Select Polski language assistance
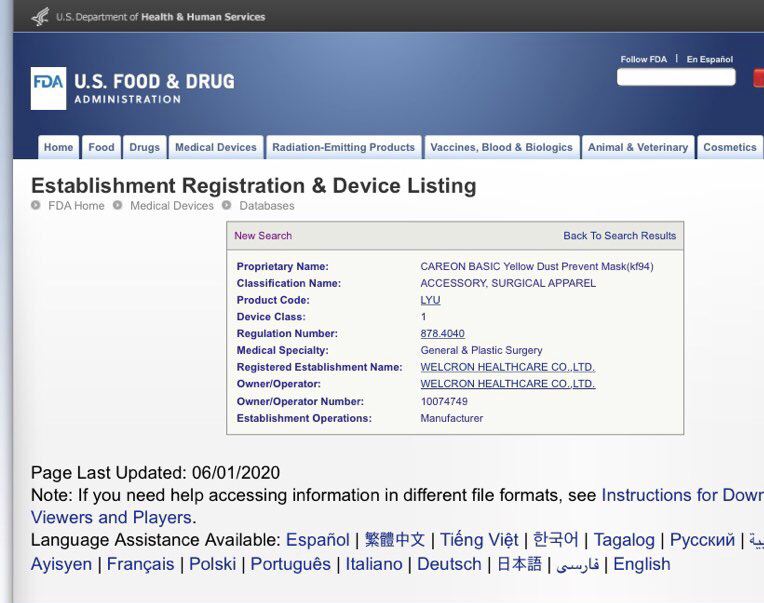Screen dimensions: 764x603 click(212, 564)
